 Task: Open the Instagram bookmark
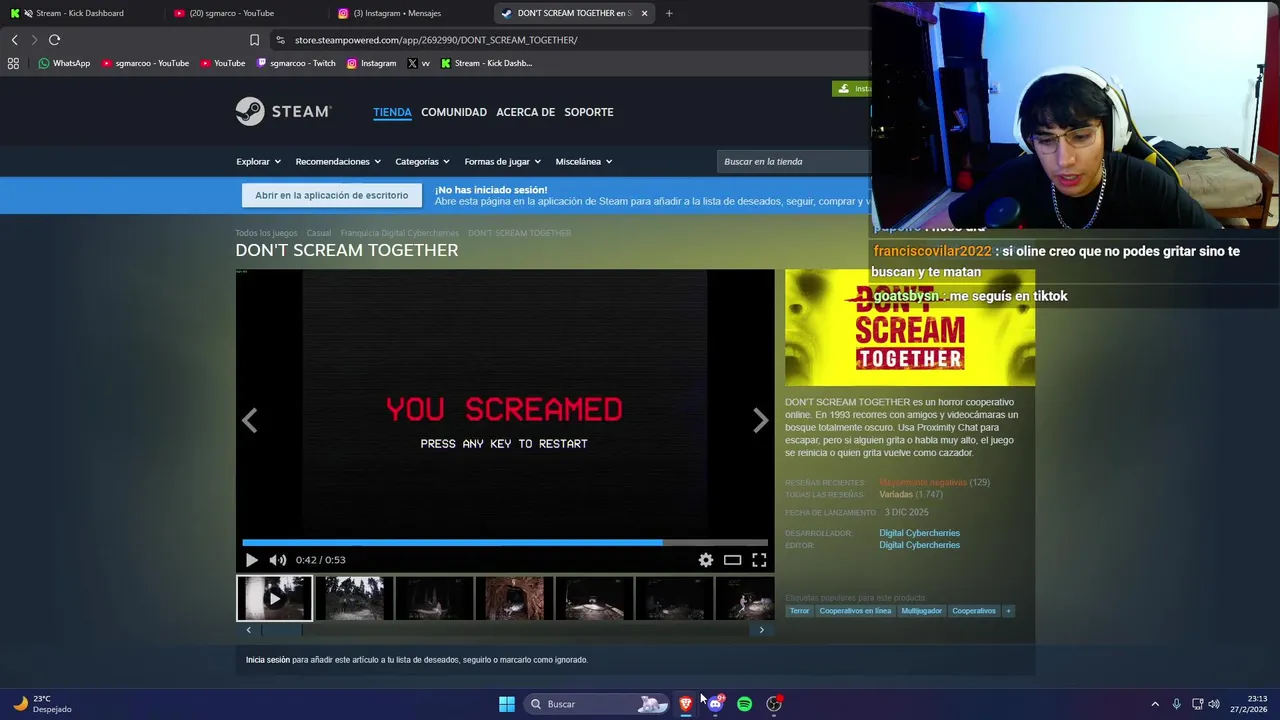[x=371, y=63]
